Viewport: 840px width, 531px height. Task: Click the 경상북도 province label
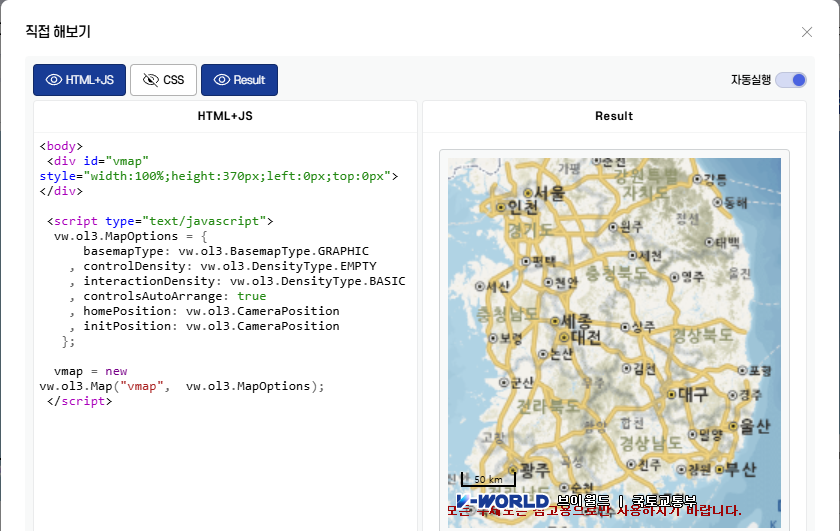point(702,335)
